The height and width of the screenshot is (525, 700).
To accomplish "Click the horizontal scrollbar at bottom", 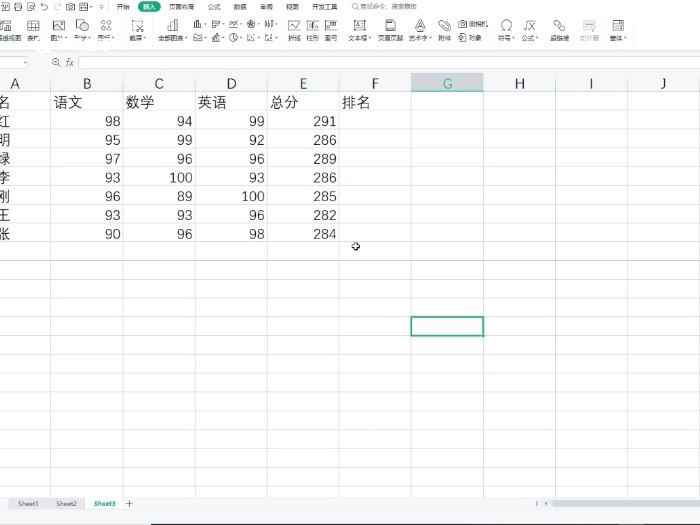I will point(625,504).
